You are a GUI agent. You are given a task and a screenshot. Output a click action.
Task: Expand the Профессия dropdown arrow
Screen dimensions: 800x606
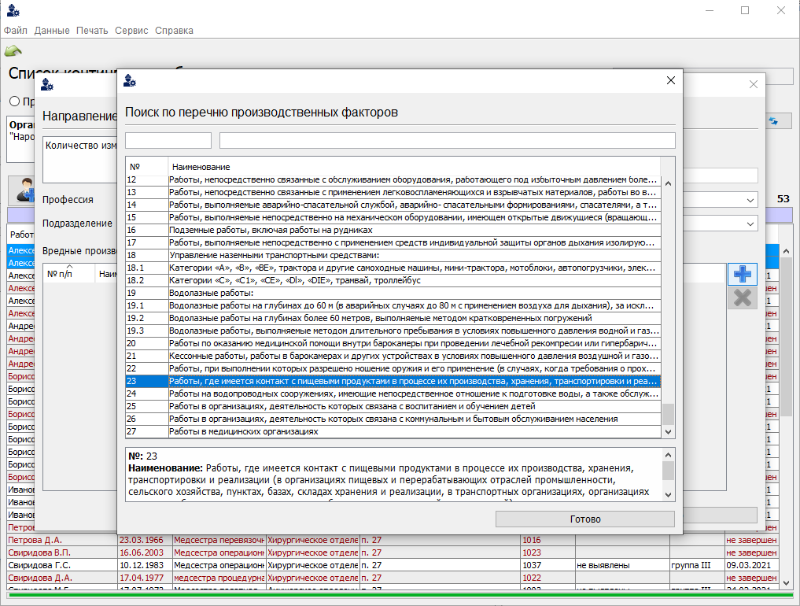(x=751, y=199)
